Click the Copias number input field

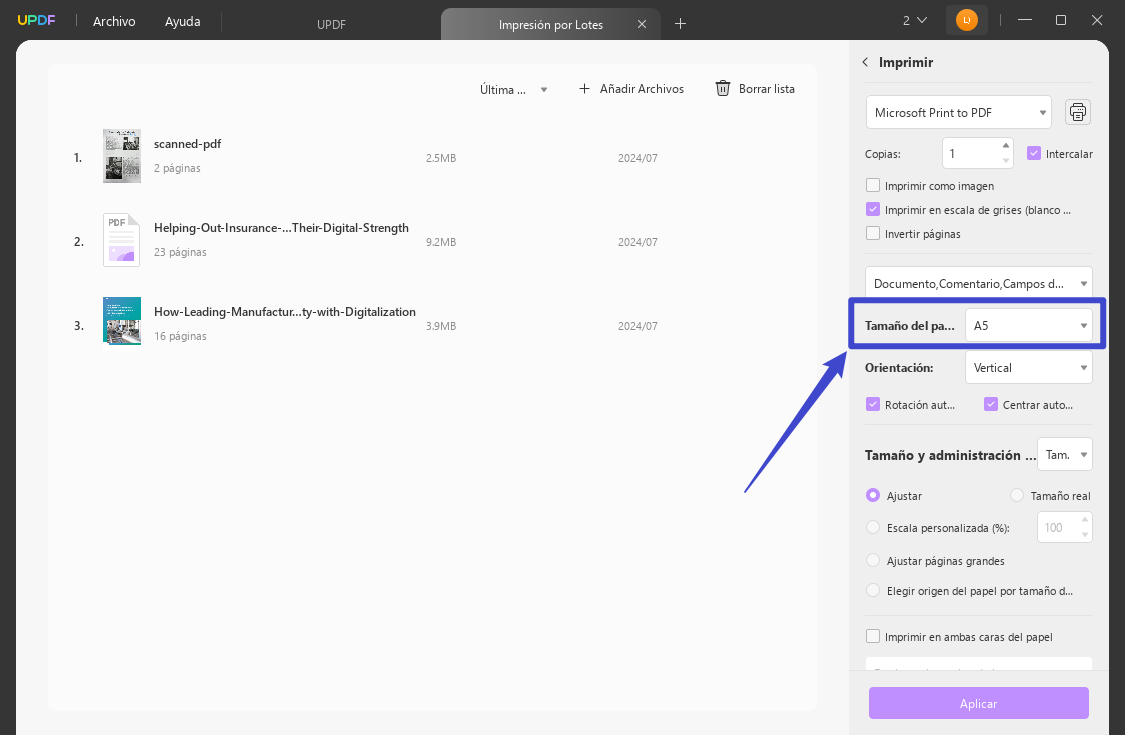(970, 154)
